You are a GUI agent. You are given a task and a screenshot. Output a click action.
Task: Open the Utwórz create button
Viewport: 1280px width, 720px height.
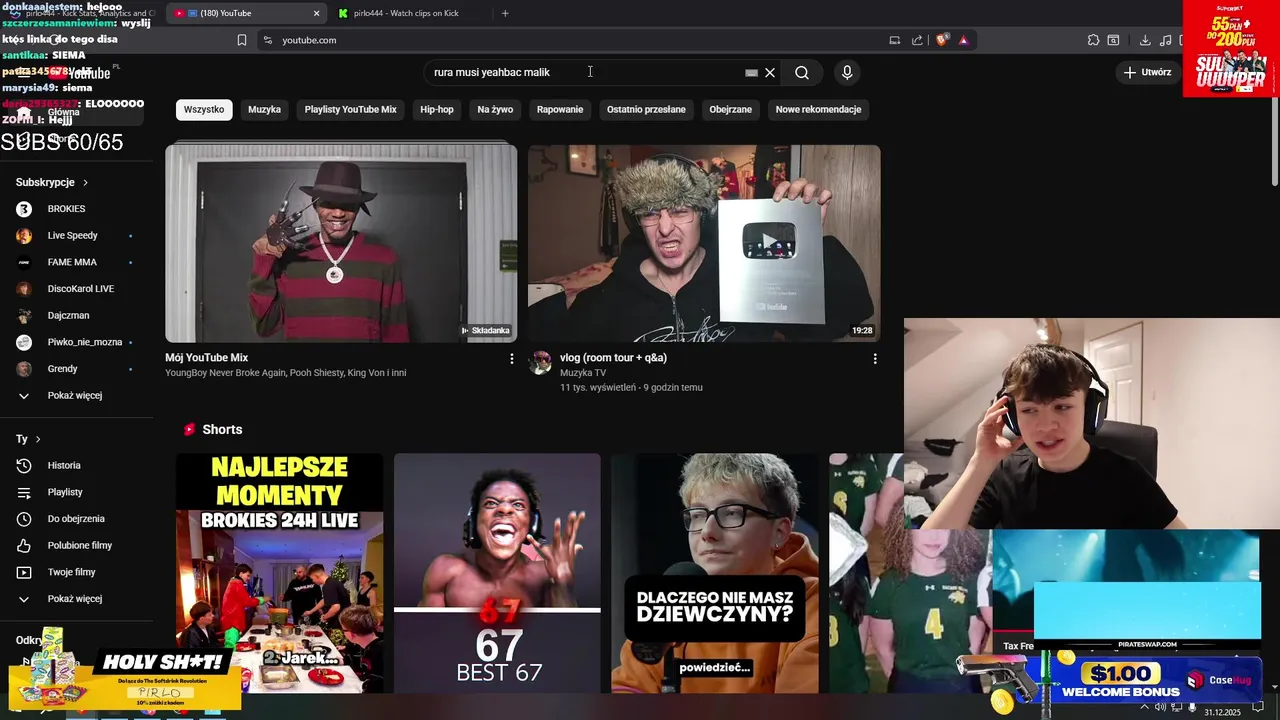[x=1147, y=72]
